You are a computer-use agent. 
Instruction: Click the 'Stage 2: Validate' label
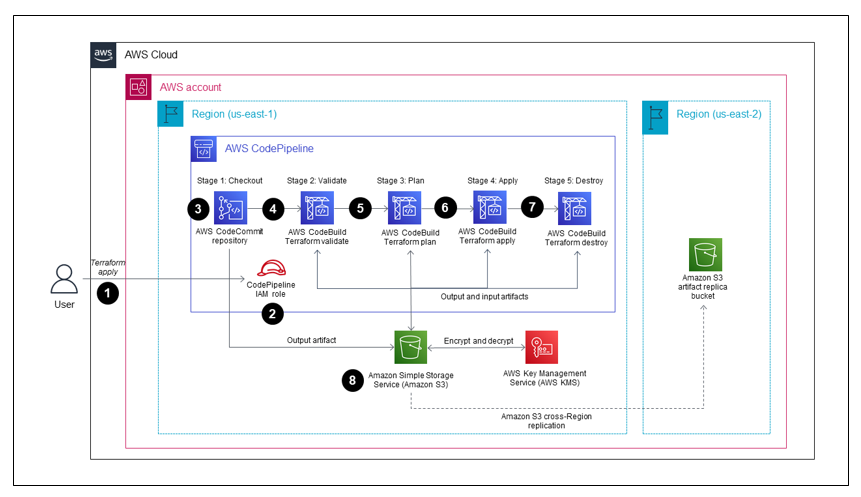[317, 181]
